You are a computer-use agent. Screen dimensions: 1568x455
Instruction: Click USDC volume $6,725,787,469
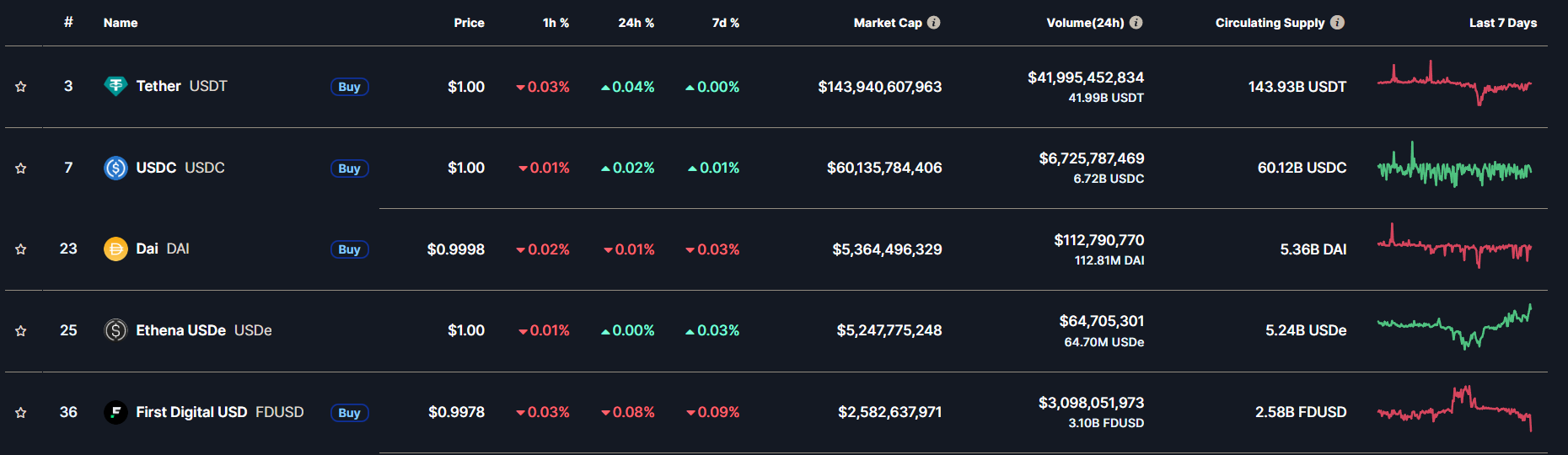point(1092,158)
